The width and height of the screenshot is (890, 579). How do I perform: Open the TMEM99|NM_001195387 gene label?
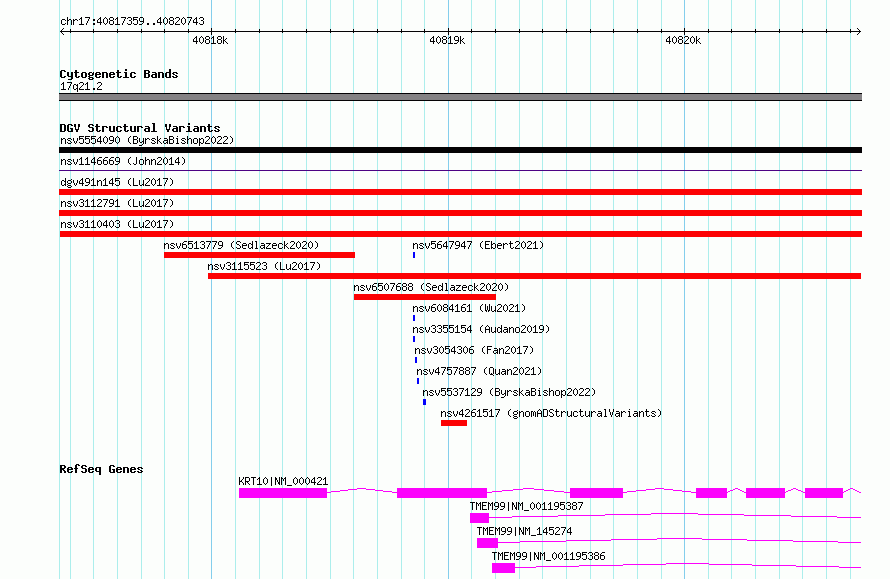click(526, 506)
